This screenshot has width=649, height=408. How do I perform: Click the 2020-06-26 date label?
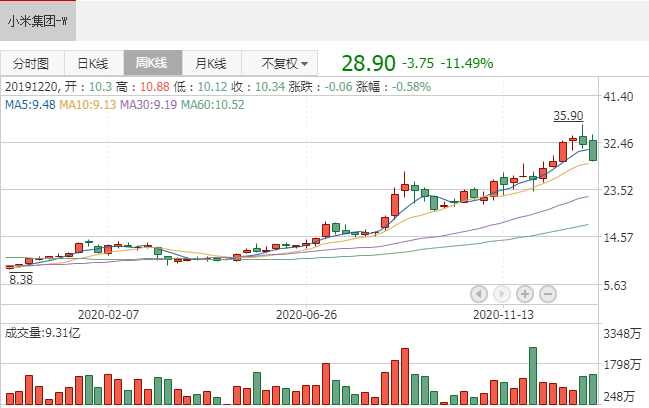305,313
